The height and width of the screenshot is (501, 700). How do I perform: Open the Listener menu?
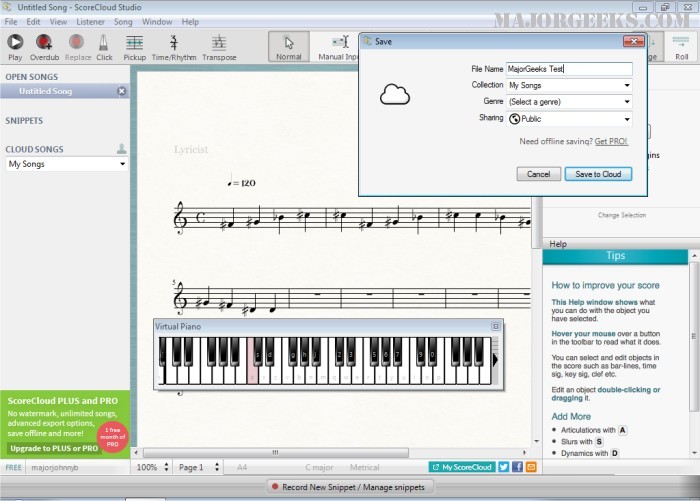click(90, 22)
